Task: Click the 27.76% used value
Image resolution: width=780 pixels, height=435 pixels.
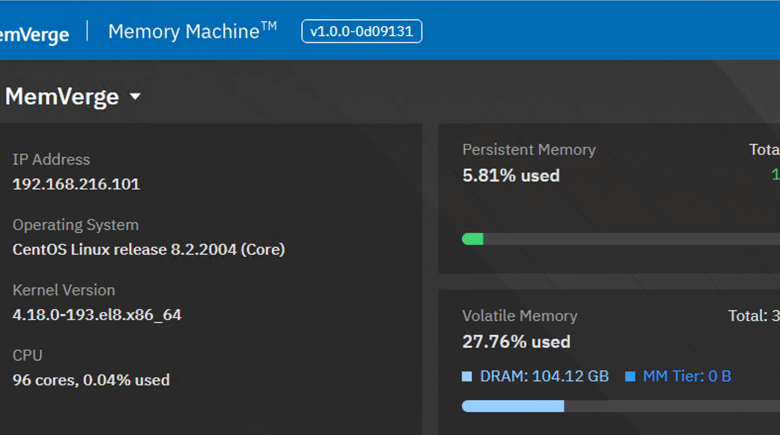Action: (516, 342)
